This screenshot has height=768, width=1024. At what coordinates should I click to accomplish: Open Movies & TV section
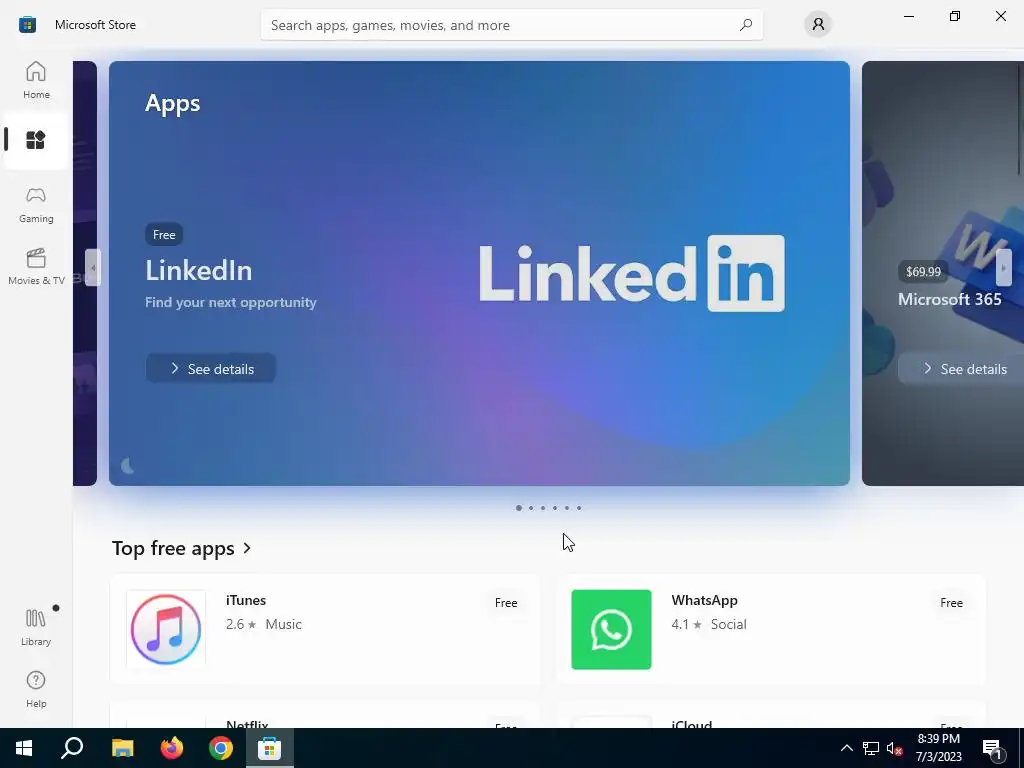click(36, 267)
